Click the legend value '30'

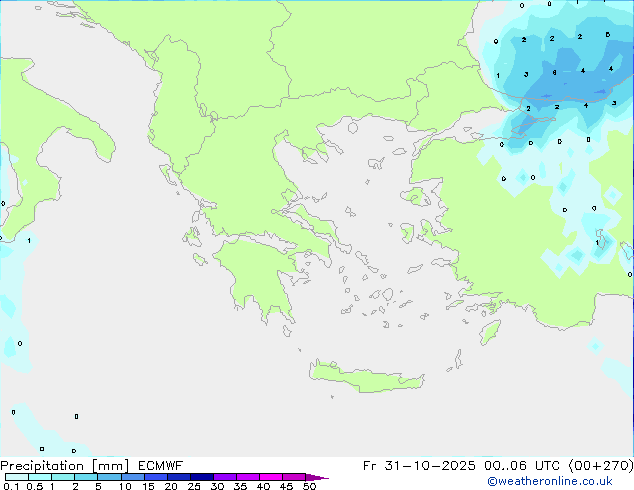(x=217, y=486)
